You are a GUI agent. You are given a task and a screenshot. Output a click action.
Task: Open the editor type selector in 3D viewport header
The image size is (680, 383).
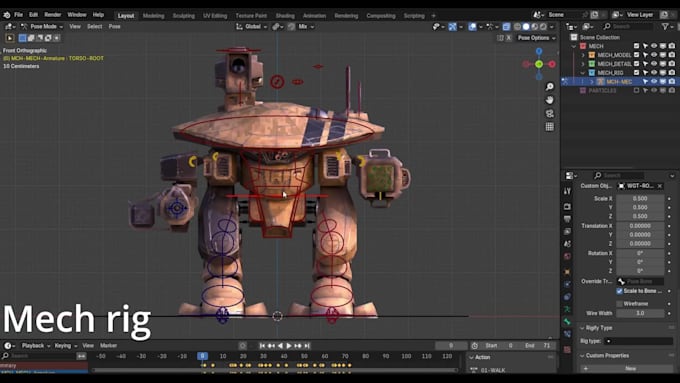tap(10, 26)
